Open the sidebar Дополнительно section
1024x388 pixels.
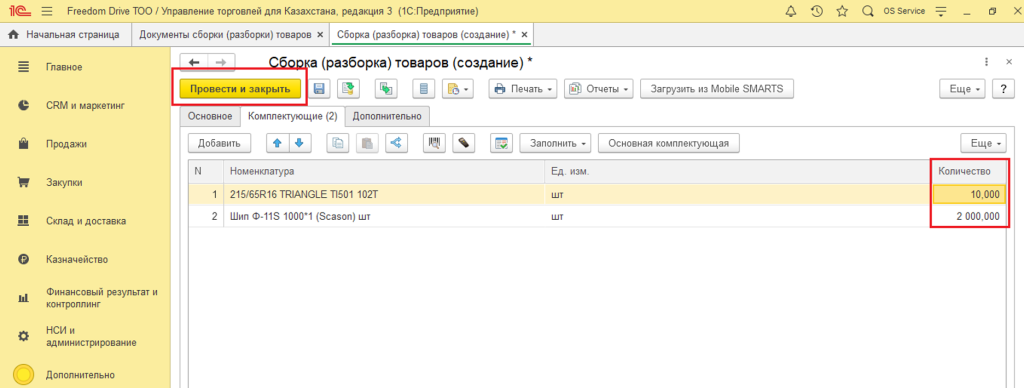[x=80, y=375]
